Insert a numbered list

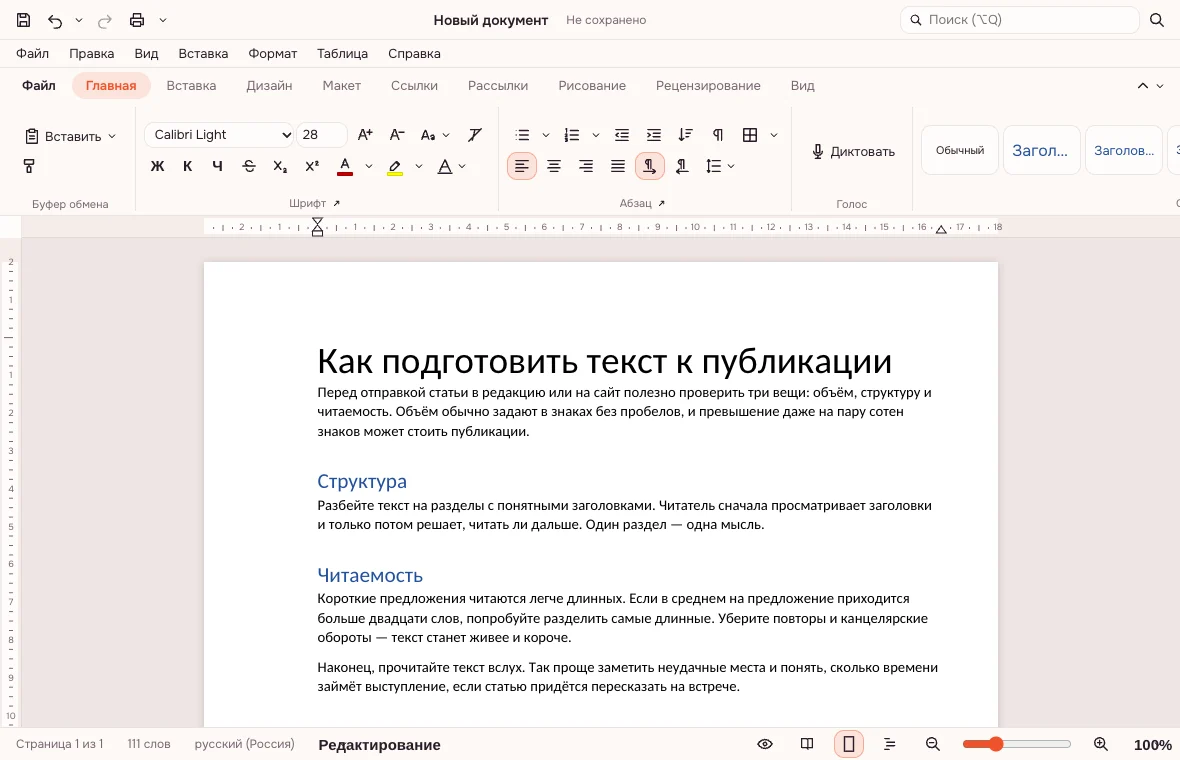point(572,135)
